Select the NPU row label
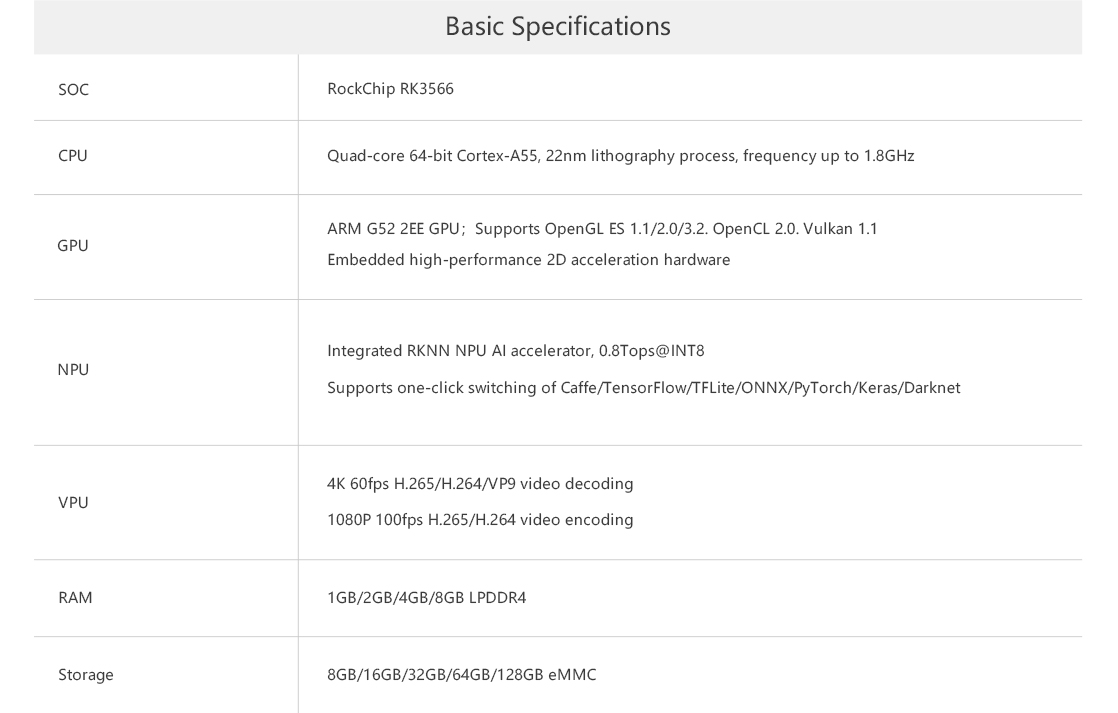 tap(73, 369)
